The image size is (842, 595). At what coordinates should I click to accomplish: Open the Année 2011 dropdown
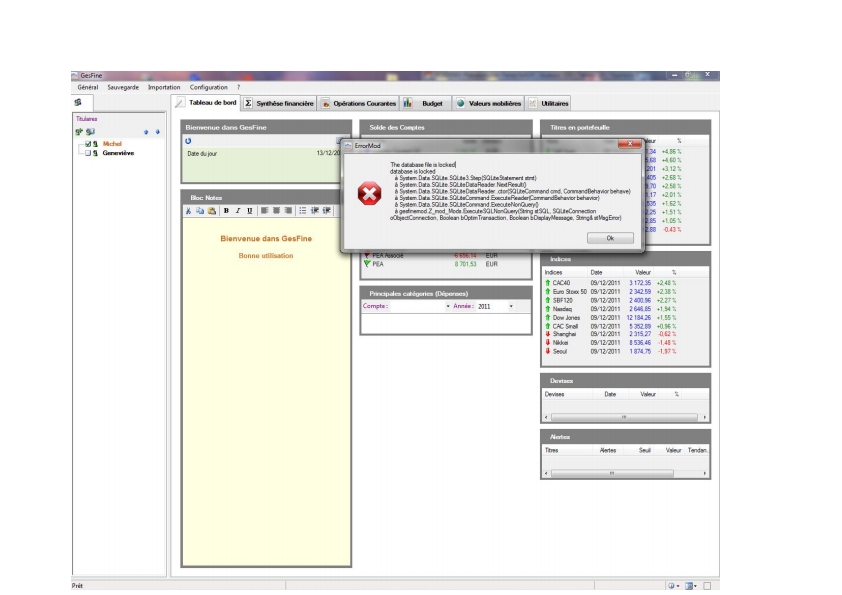(x=511, y=306)
